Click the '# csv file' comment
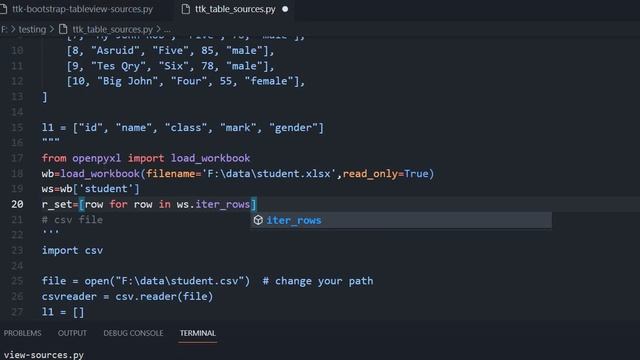The width and height of the screenshot is (640, 360). pyautogui.click(x=72, y=220)
